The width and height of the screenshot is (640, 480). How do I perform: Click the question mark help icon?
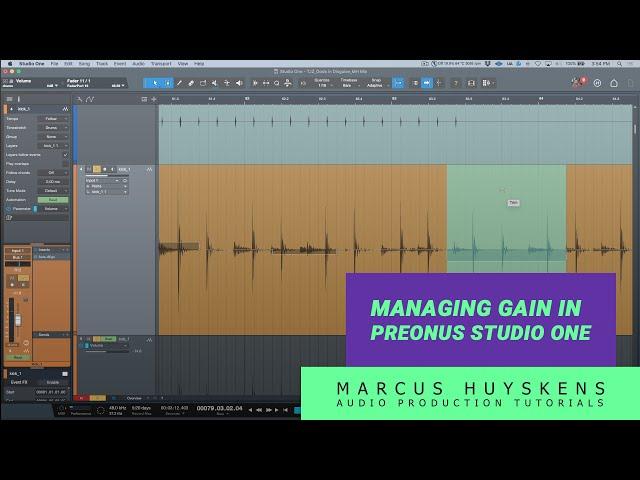456,83
